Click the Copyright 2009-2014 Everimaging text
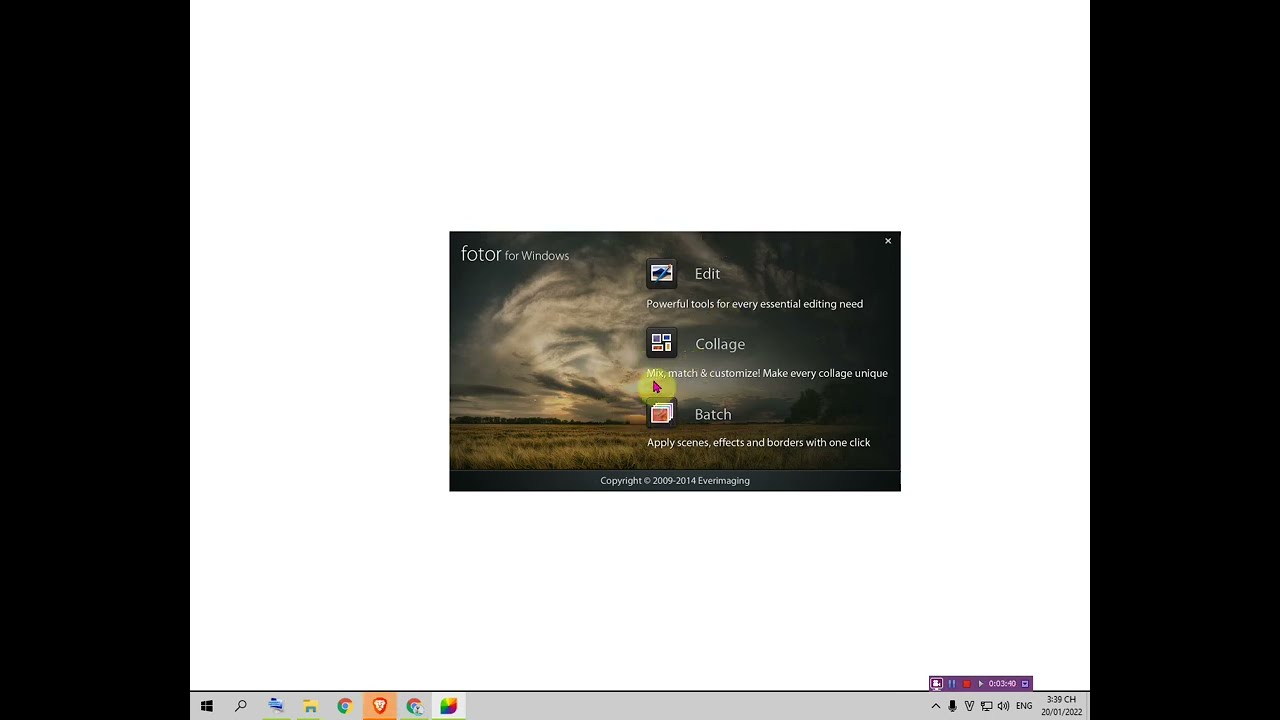This screenshot has width=1280, height=720. tap(675, 480)
